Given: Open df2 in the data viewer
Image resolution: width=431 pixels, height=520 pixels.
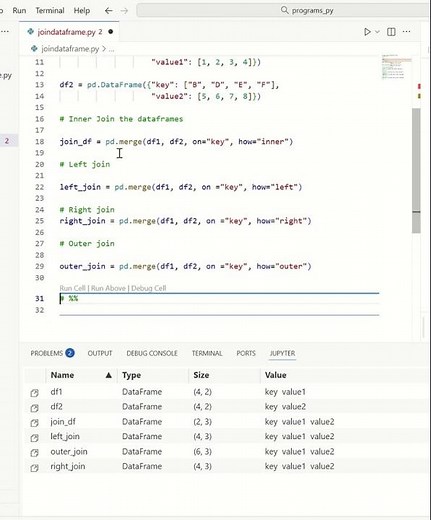Looking at the screenshot, I should pyautogui.click(x=34, y=408).
